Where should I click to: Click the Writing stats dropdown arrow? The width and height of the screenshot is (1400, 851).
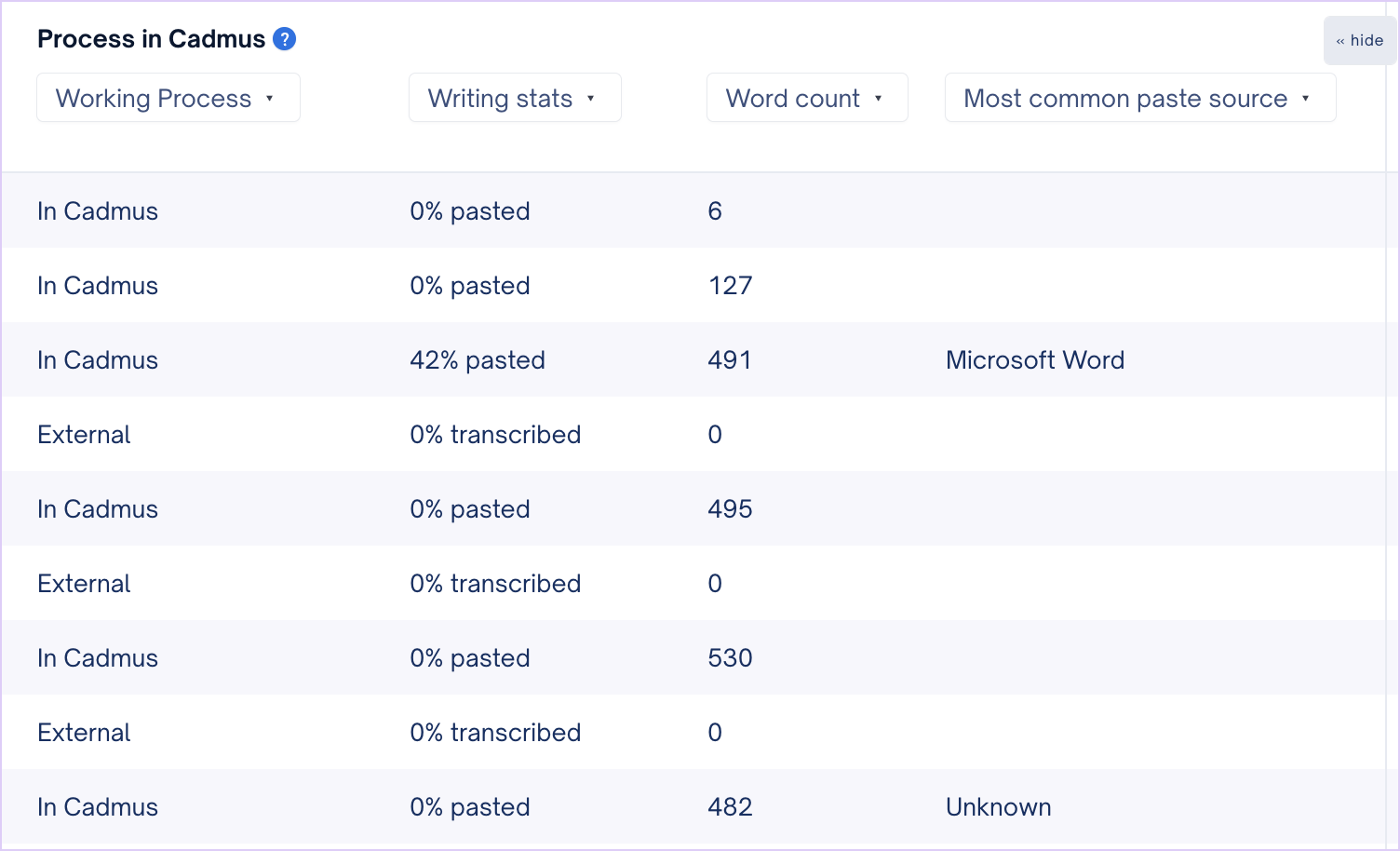pos(591,99)
